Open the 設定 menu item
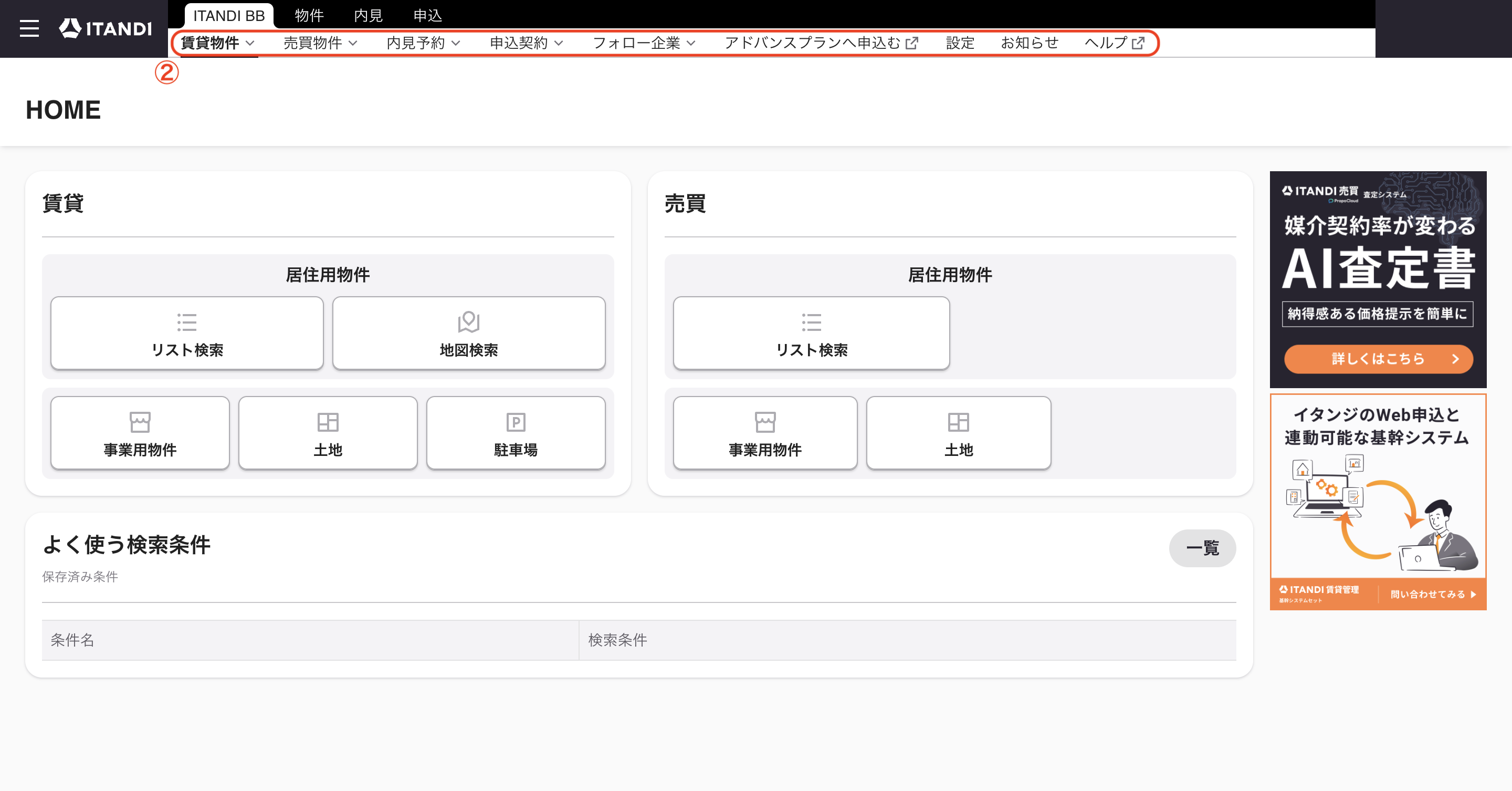Image resolution: width=1512 pixels, height=791 pixels. (960, 43)
